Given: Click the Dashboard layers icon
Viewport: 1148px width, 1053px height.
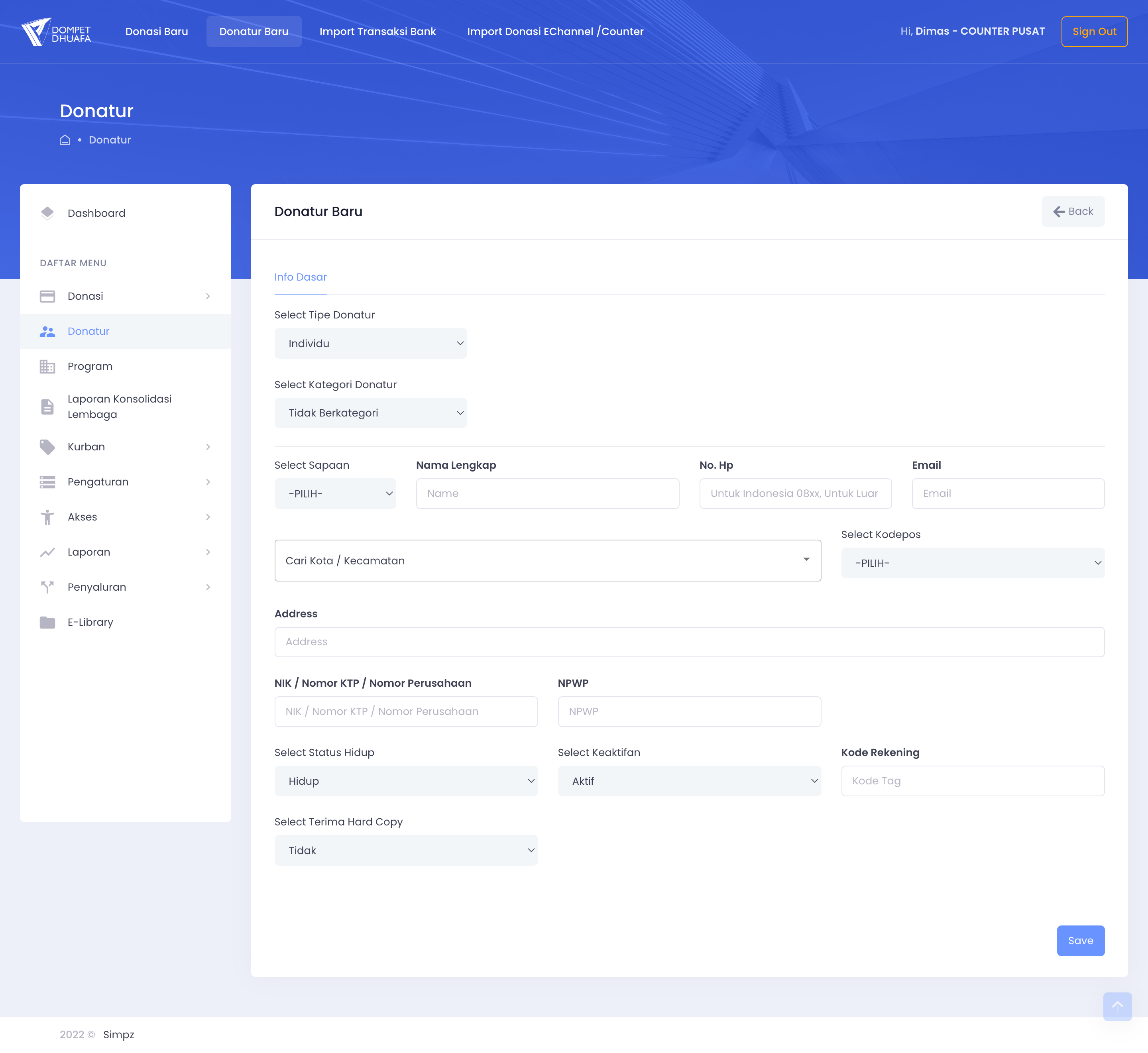Looking at the screenshot, I should (47, 213).
